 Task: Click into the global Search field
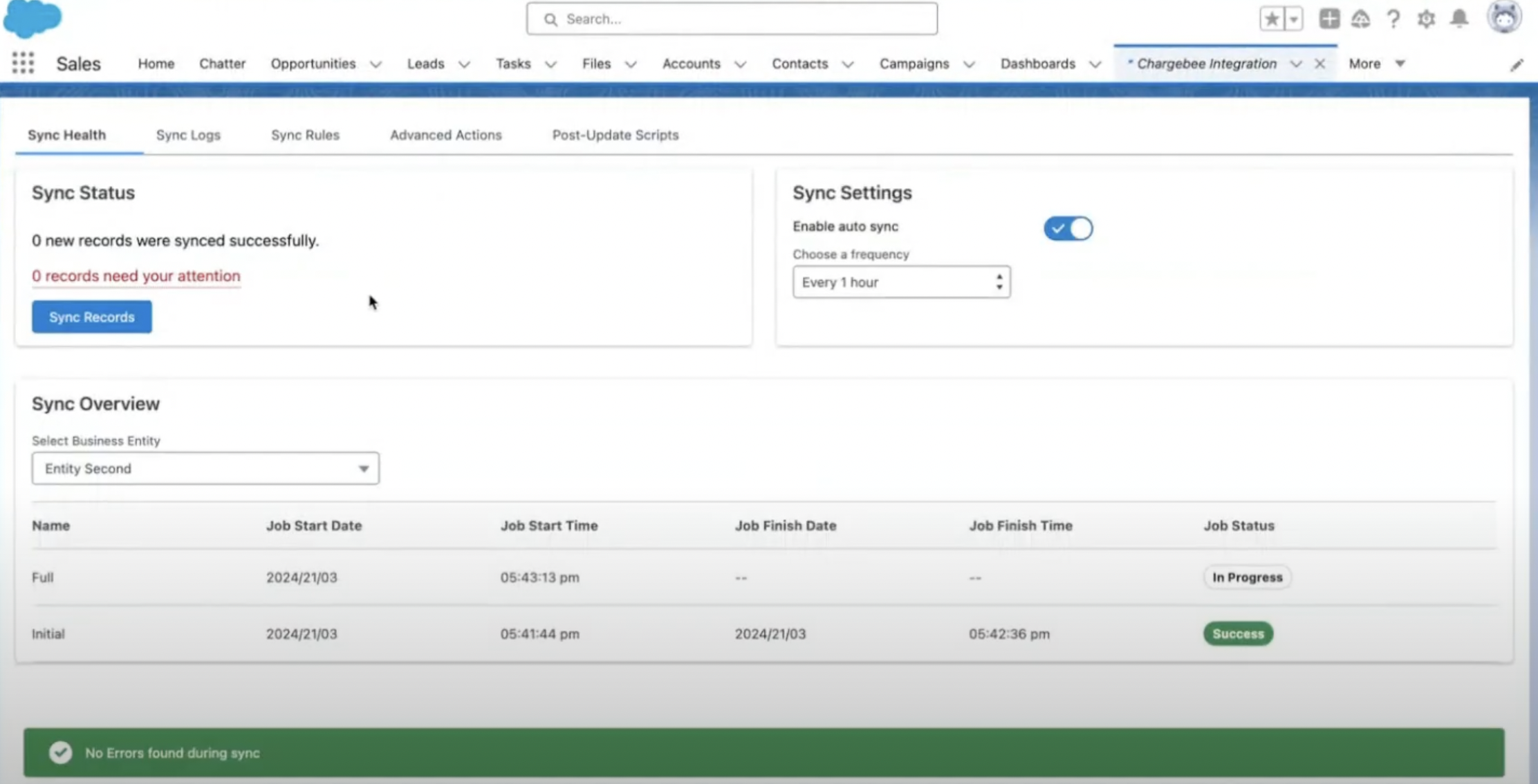(732, 19)
